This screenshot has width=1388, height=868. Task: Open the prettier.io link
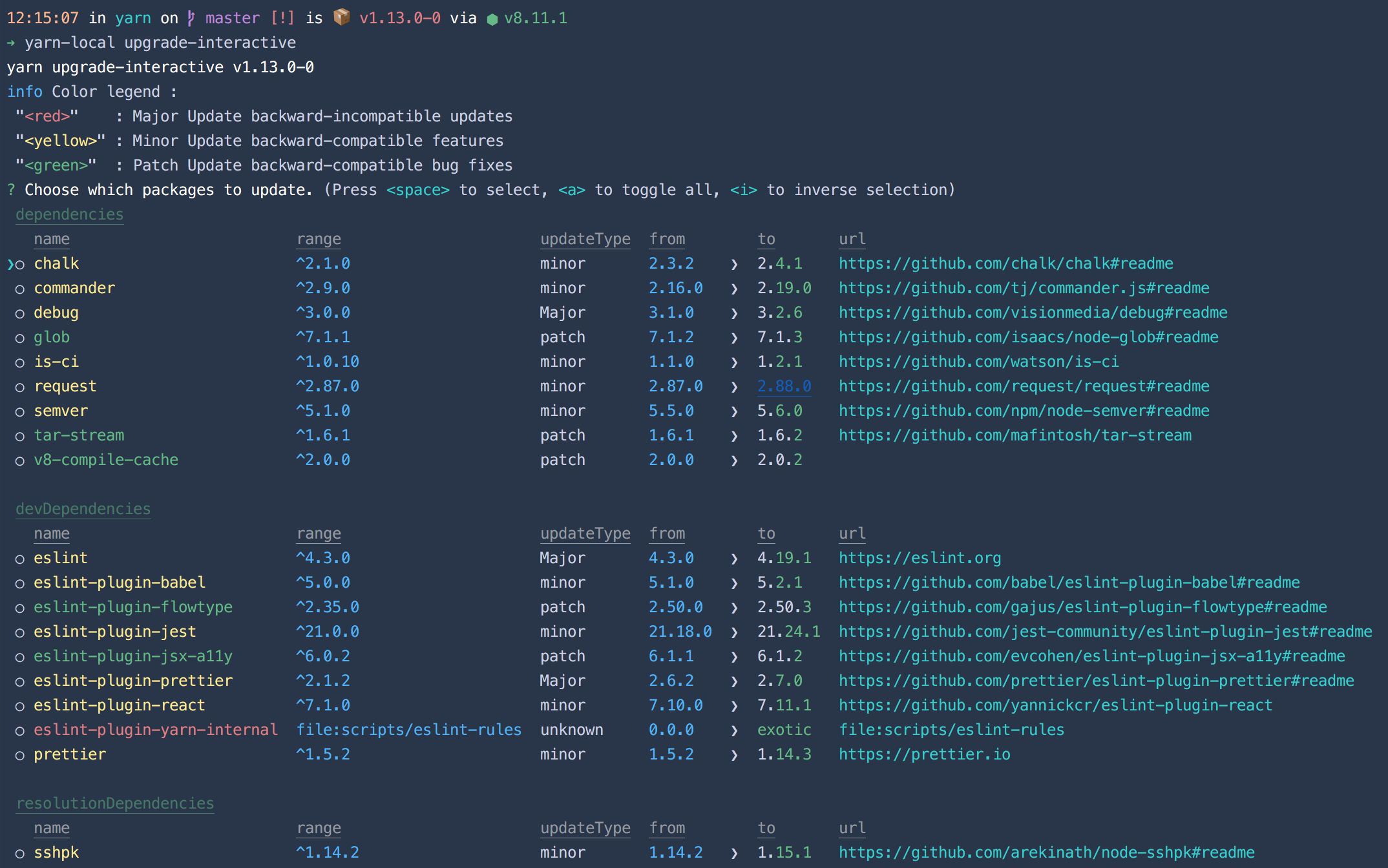pyautogui.click(x=925, y=754)
